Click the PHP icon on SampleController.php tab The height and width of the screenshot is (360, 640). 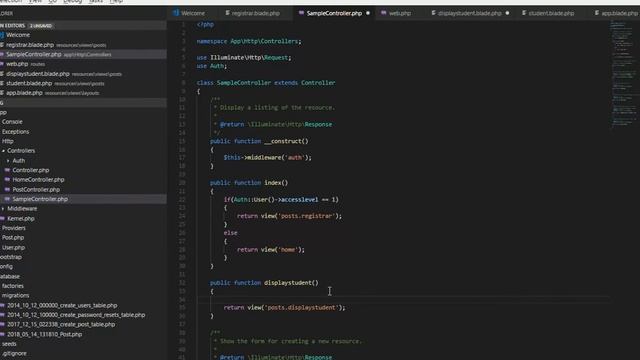(x=301, y=13)
